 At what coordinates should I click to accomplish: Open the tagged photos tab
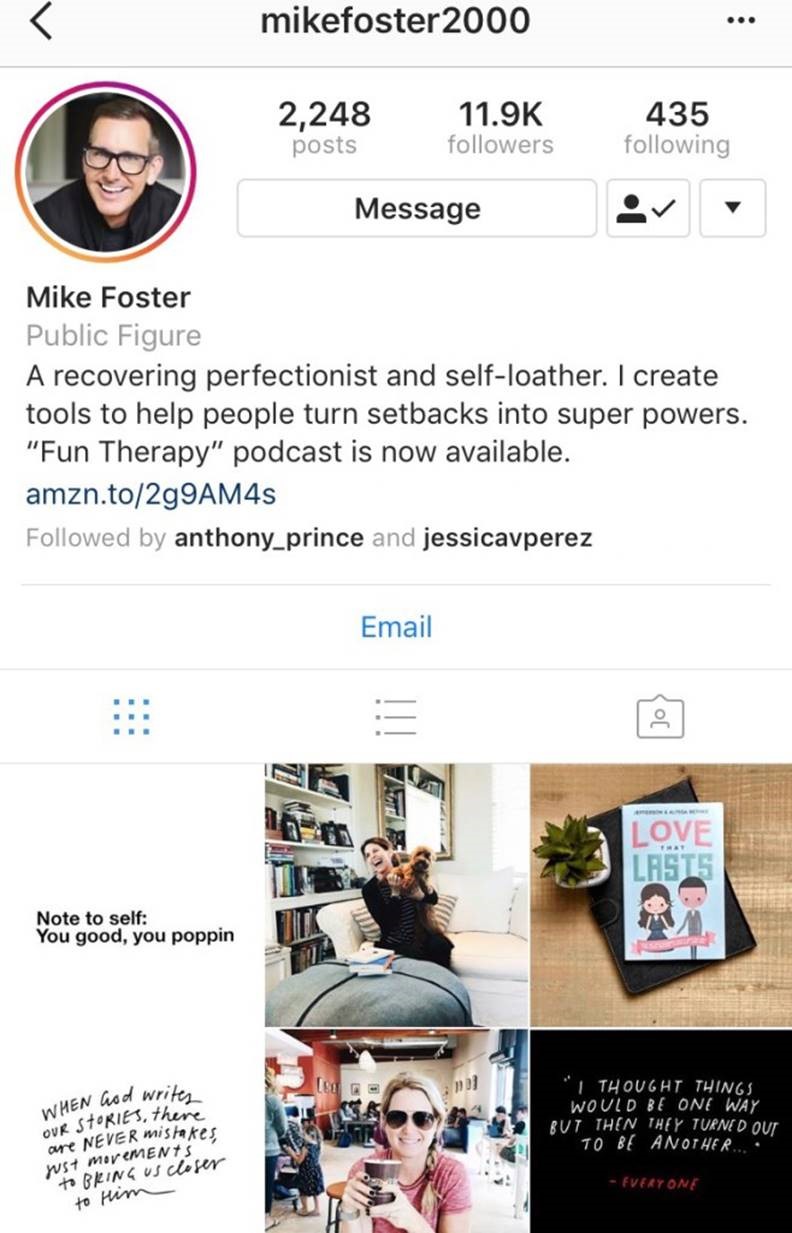tap(660, 716)
